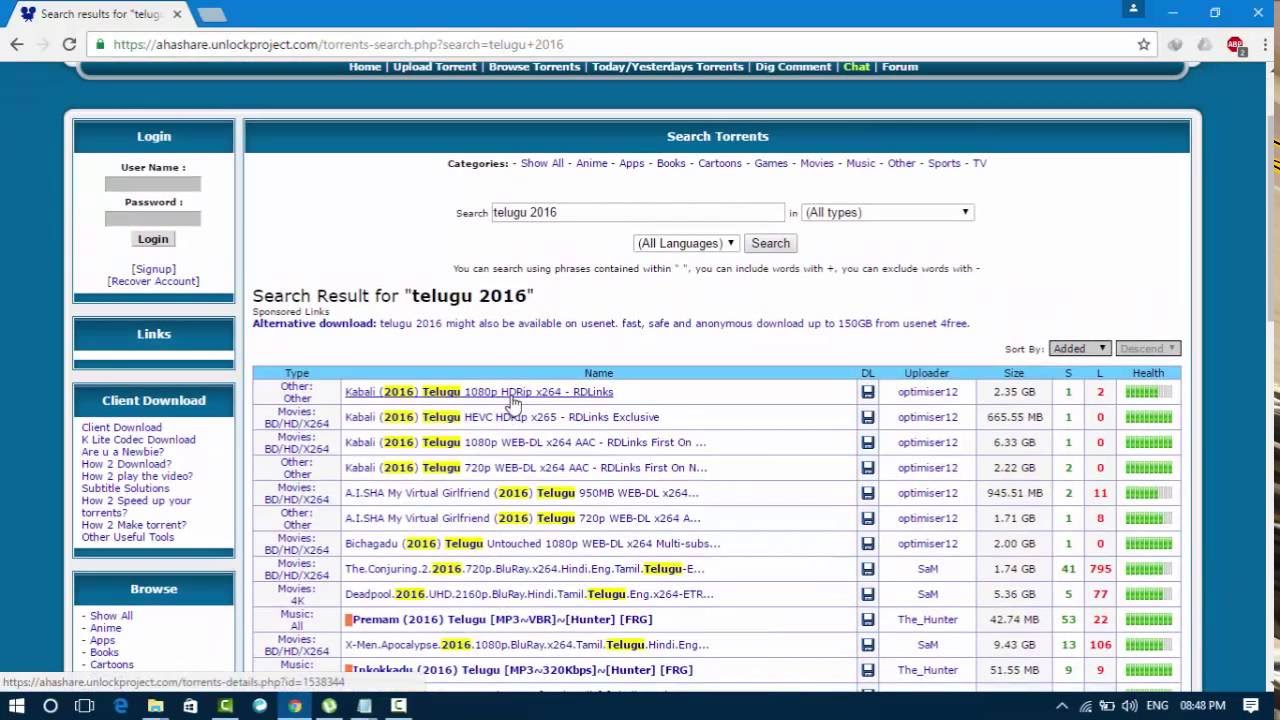The height and width of the screenshot is (720, 1280).
Task: Click download icon for Kabali HEVC HDRip x265
Action: coord(867,417)
